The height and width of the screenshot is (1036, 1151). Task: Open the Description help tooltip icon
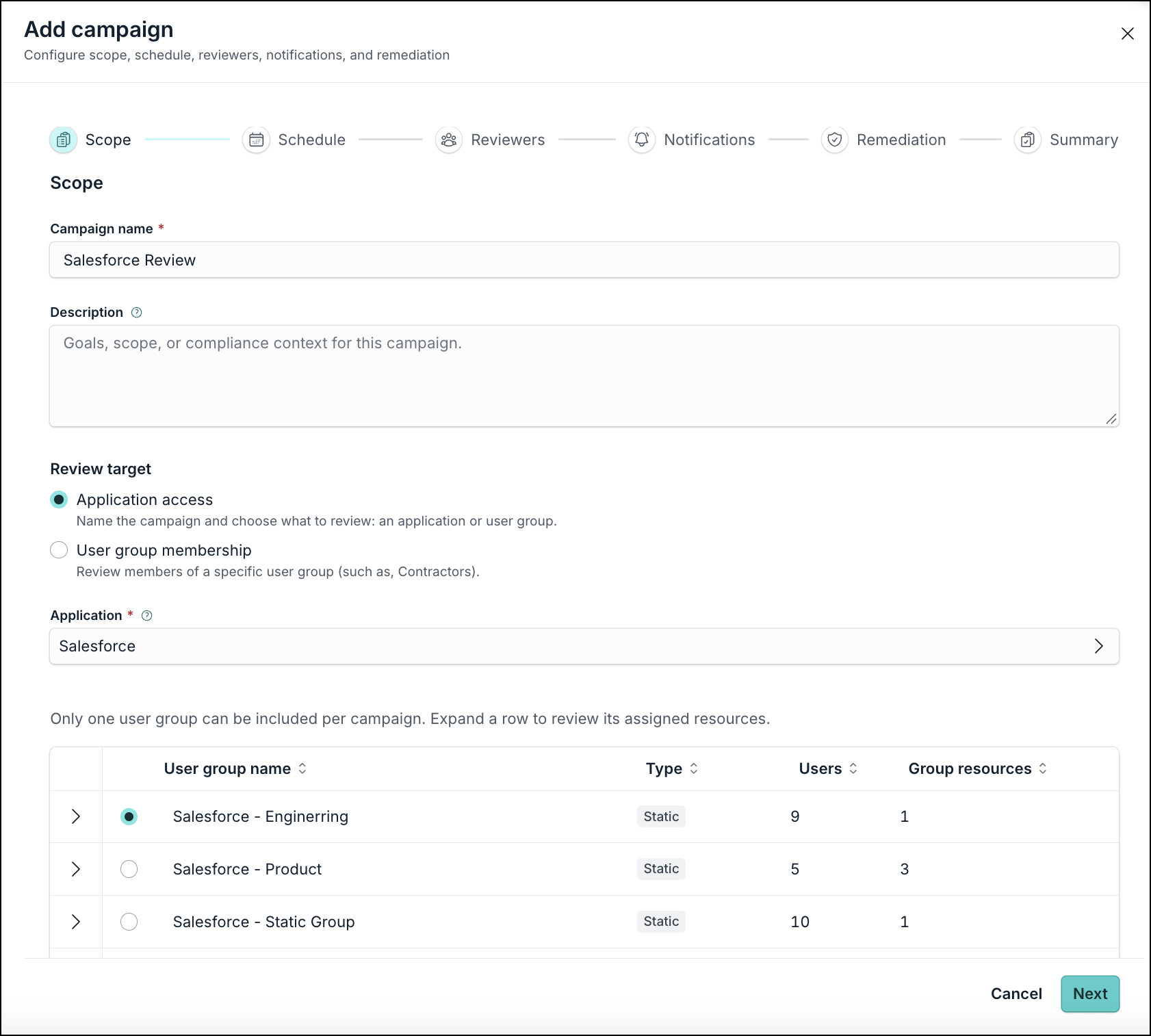(x=137, y=313)
